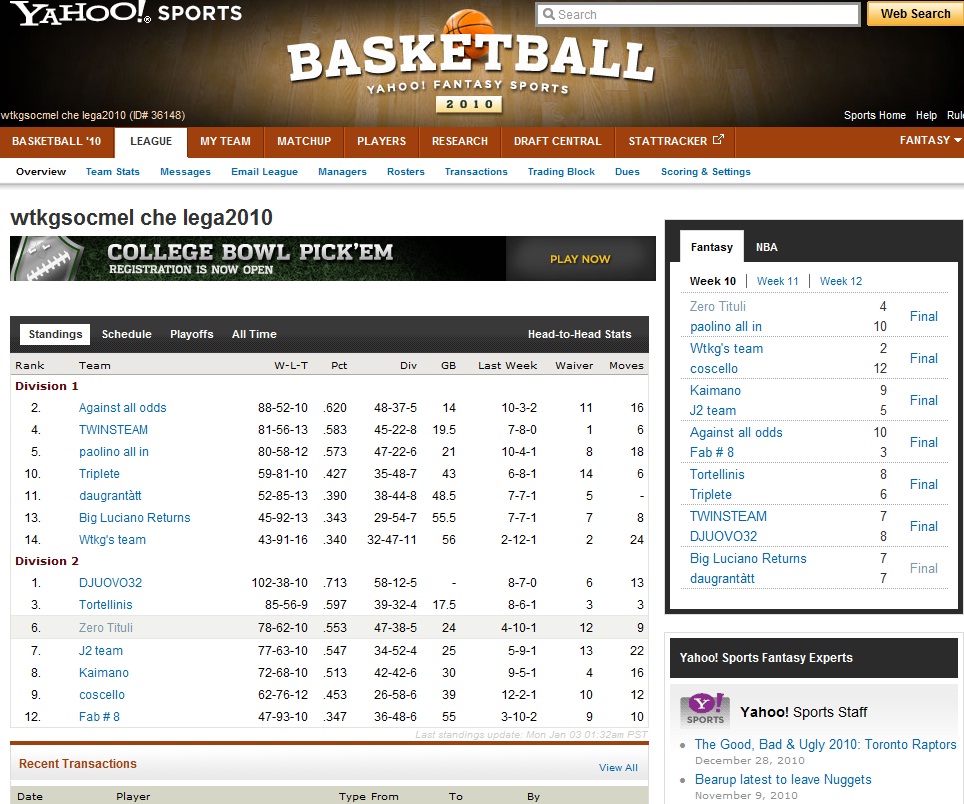Click the College Bowl Pick'em banner
This screenshot has height=804, width=964.
pos(332,259)
